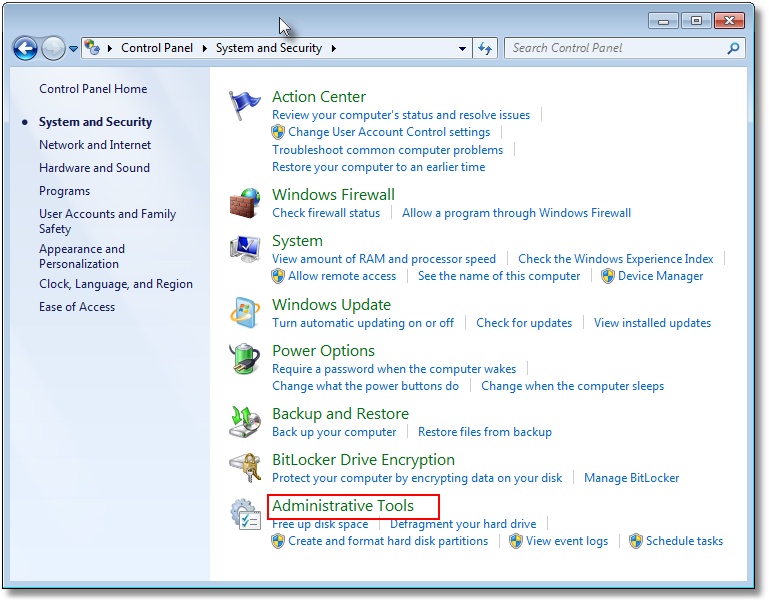The height and width of the screenshot is (603, 769).
Task: Select System and Security in sidebar
Action: tap(96, 122)
